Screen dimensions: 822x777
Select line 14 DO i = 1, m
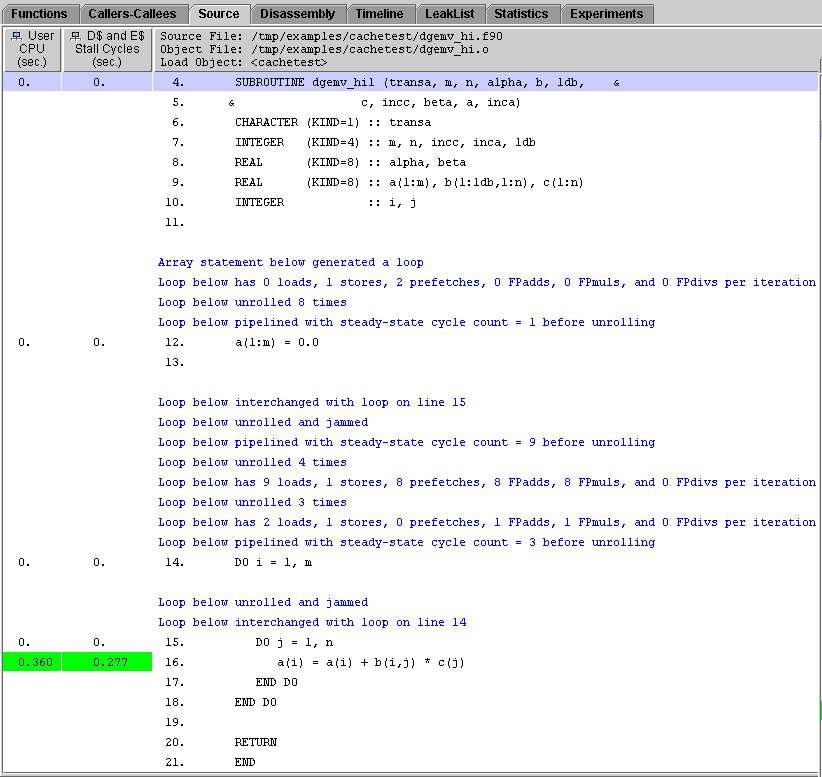(x=273, y=562)
